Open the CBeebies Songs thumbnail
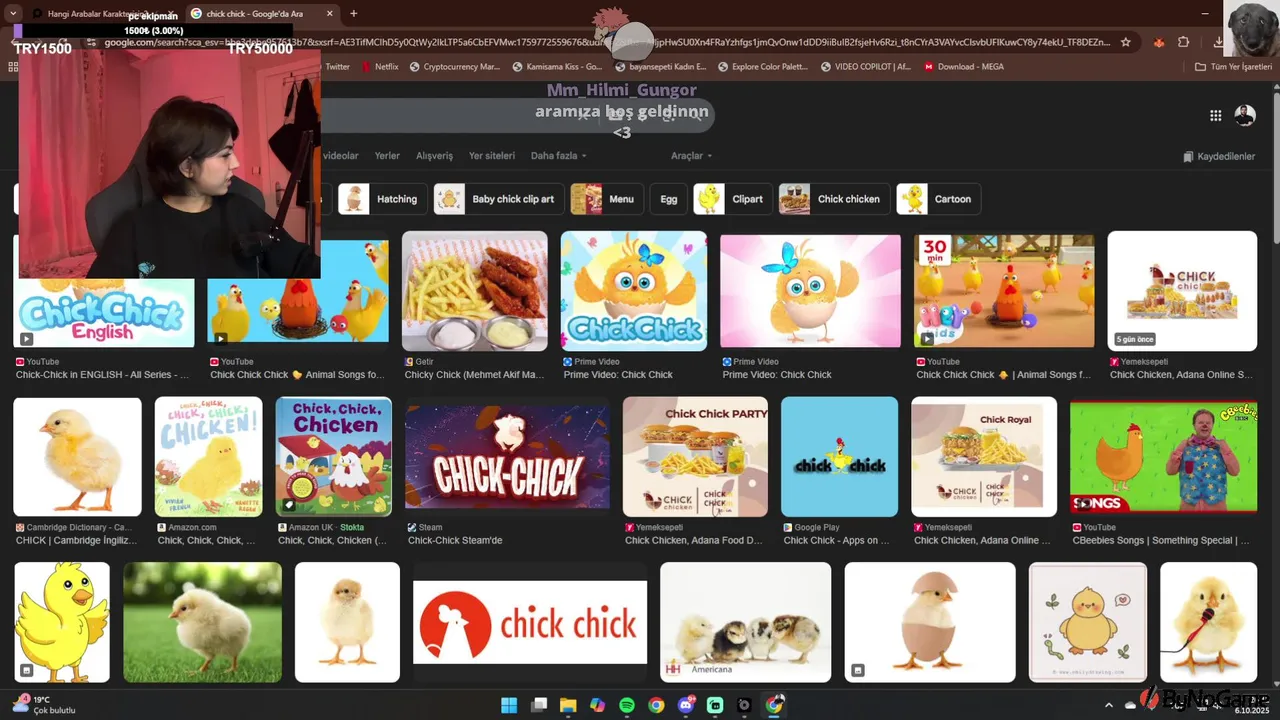1280x720 pixels. (x=1163, y=457)
